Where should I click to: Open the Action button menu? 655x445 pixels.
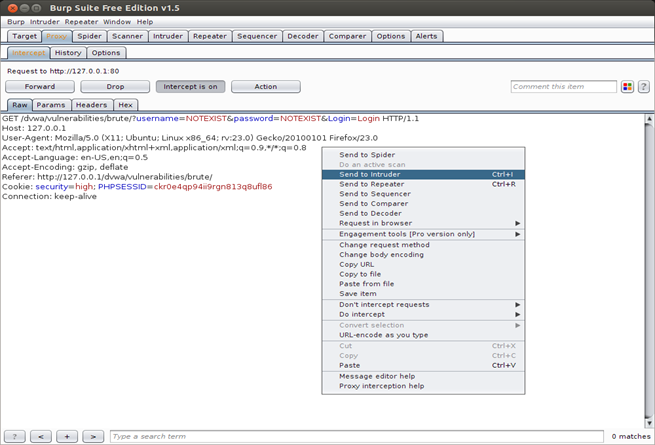265,87
